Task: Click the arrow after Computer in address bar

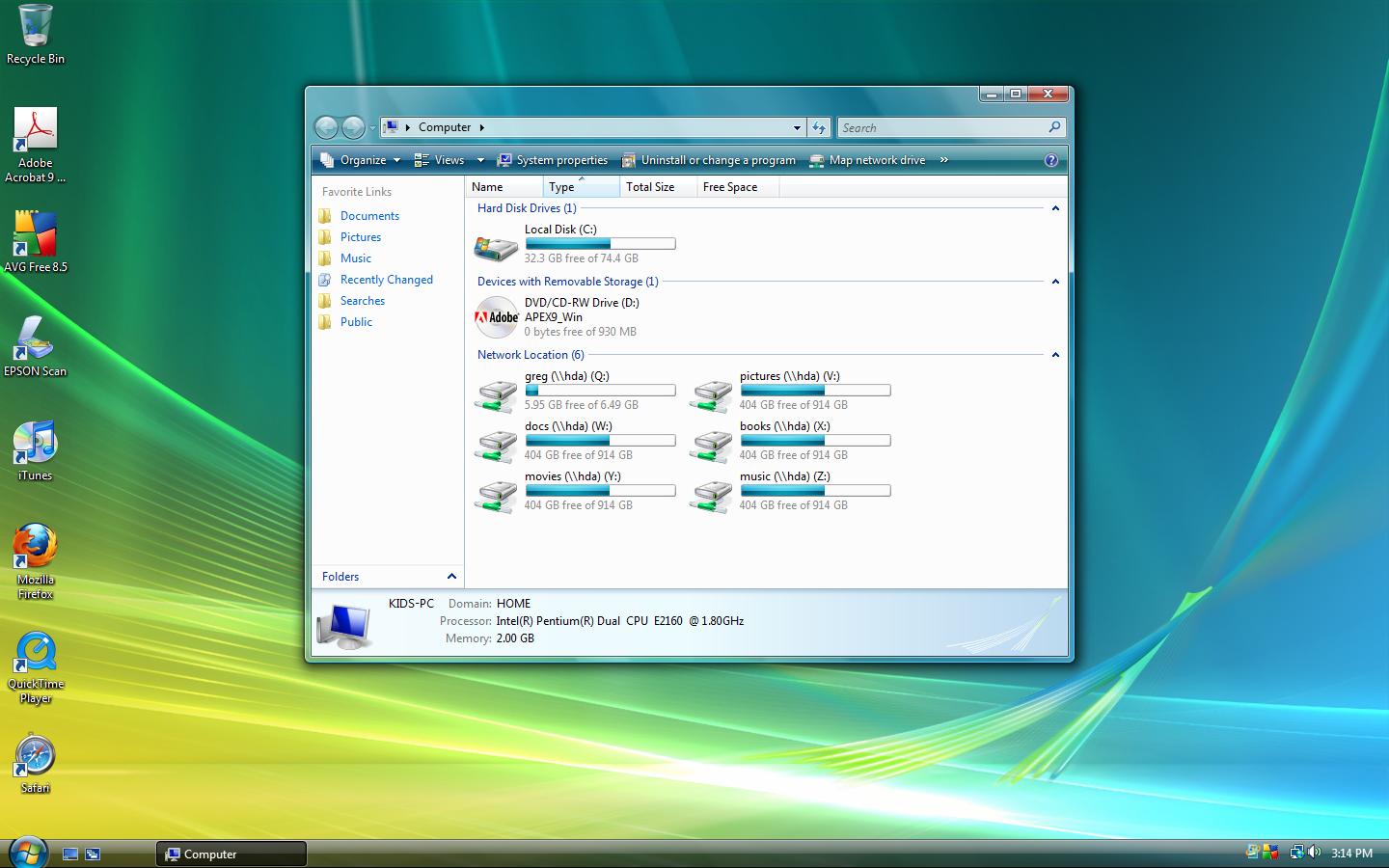Action: tap(481, 127)
